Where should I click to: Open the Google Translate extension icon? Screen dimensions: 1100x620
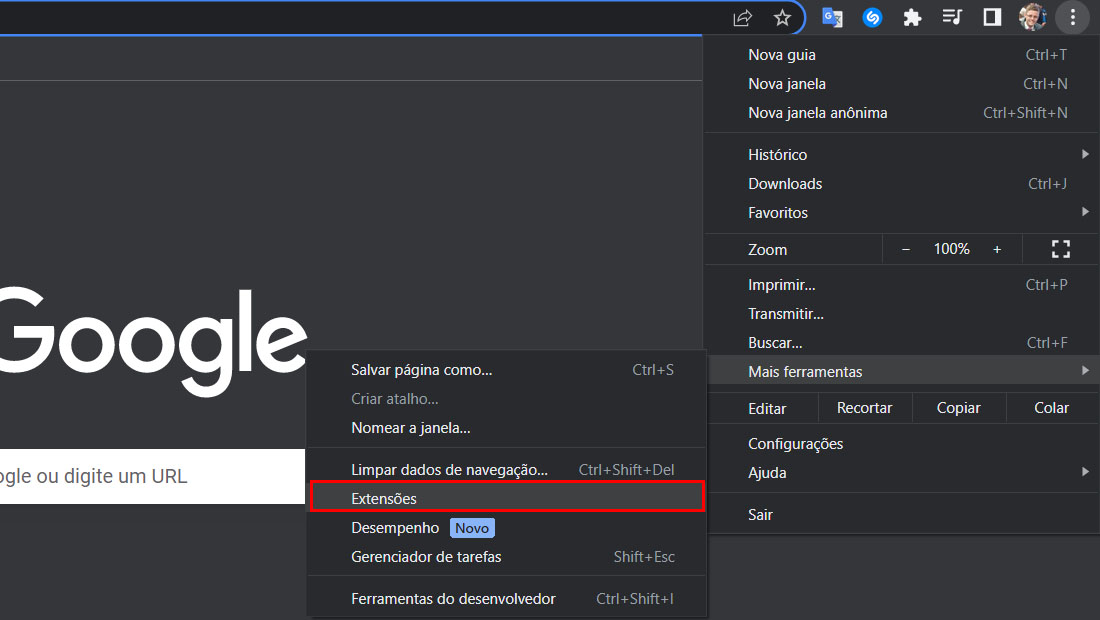(832, 18)
